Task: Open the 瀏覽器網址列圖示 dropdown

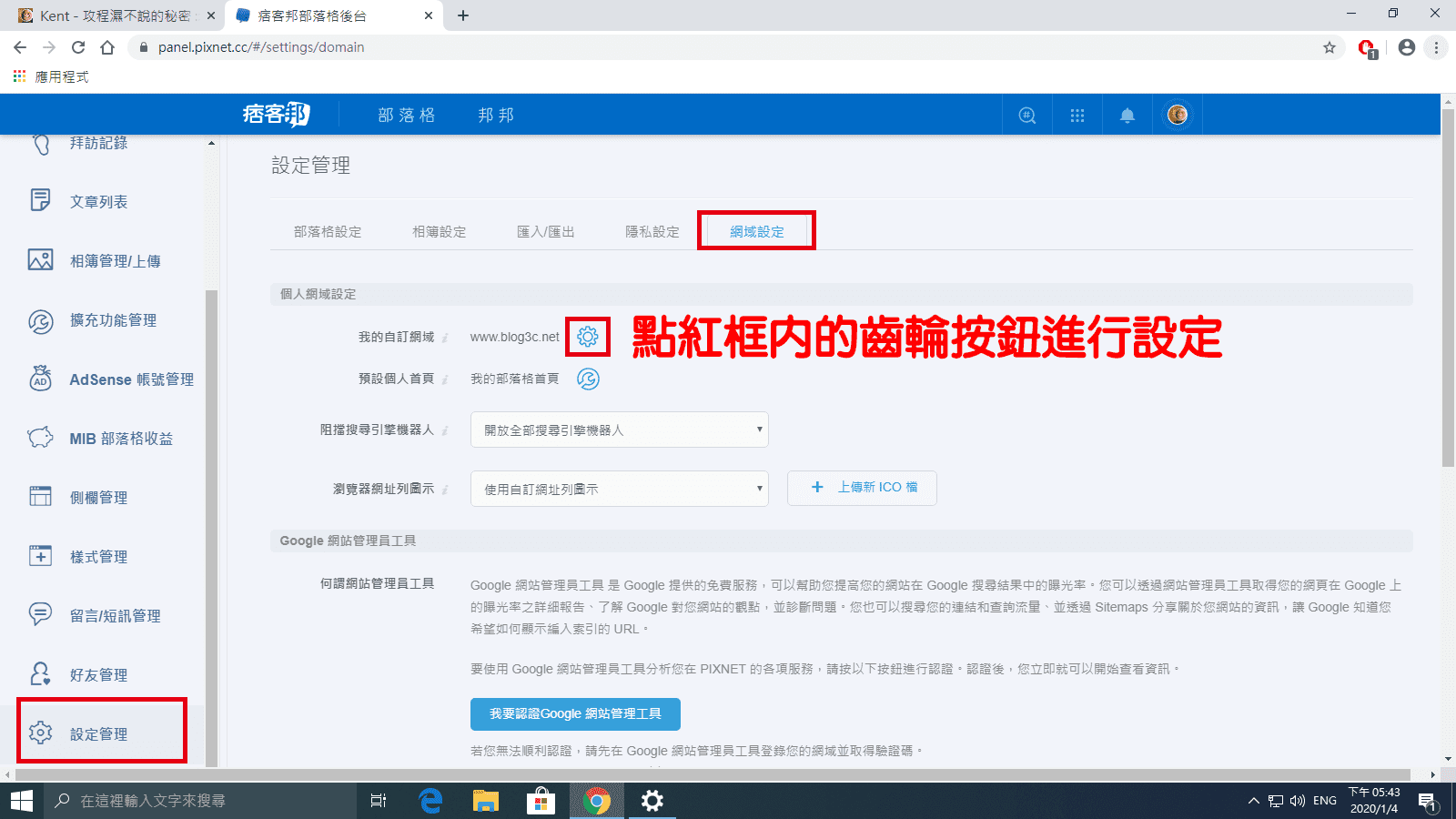Action: [619, 488]
